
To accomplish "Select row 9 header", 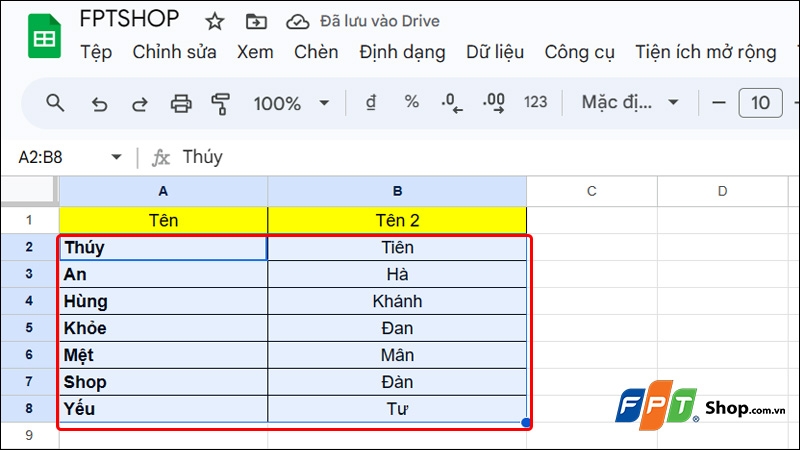I will (x=29, y=436).
